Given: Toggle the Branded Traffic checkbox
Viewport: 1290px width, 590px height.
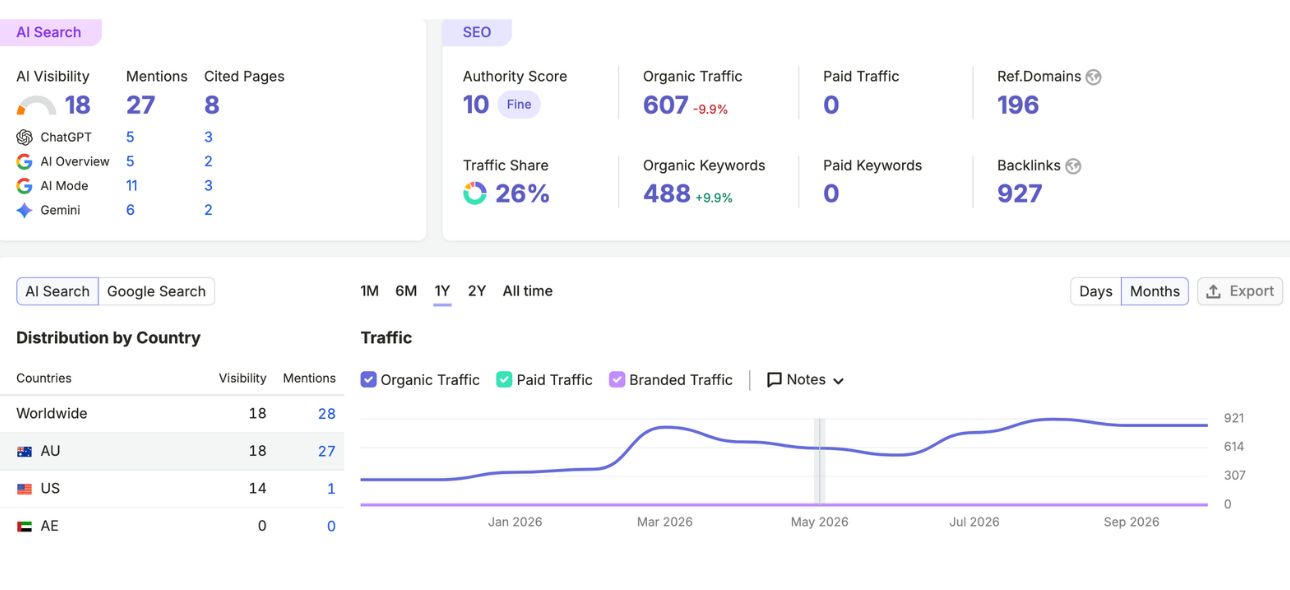Looking at the screenshot, I should (x=617, y=380).
